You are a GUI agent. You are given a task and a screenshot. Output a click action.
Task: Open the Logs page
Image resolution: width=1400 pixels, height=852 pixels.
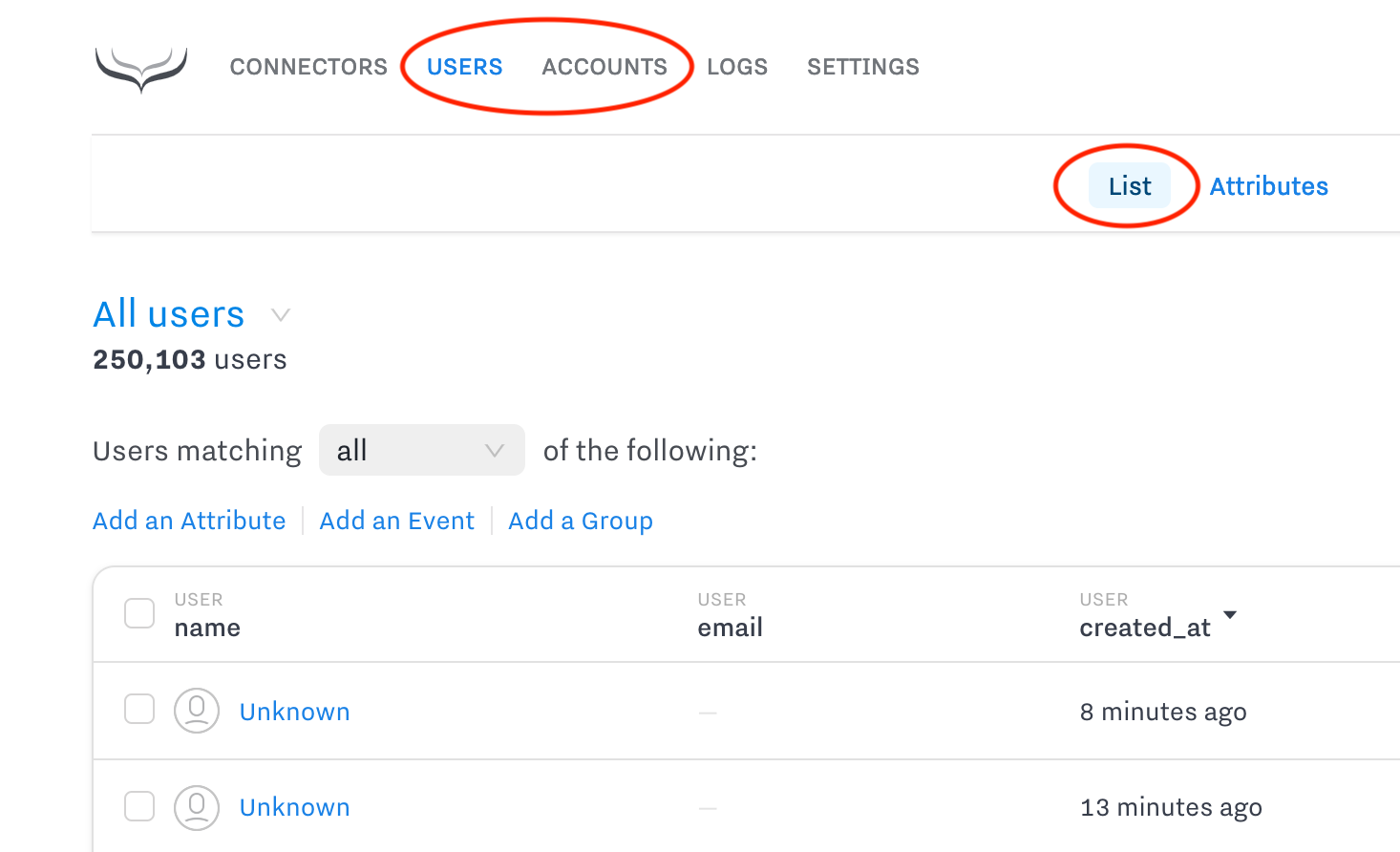coord(737,67)
